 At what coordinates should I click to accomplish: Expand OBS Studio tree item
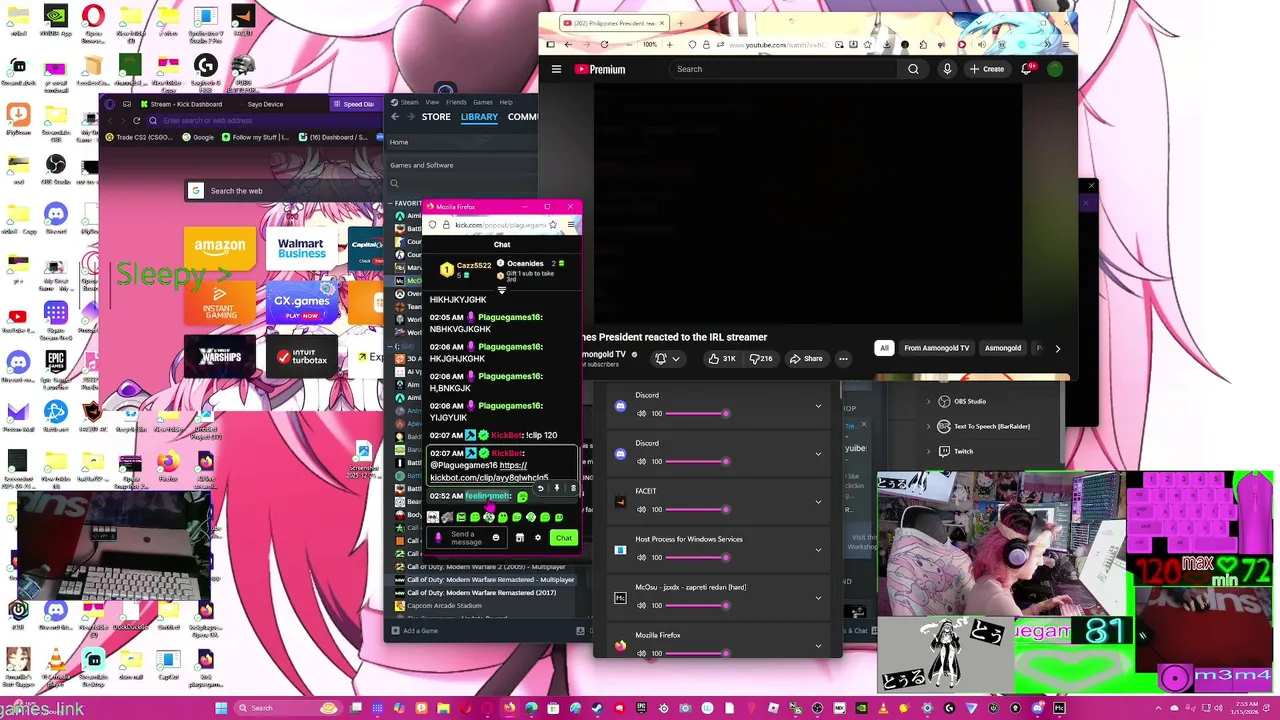(928, 401)
